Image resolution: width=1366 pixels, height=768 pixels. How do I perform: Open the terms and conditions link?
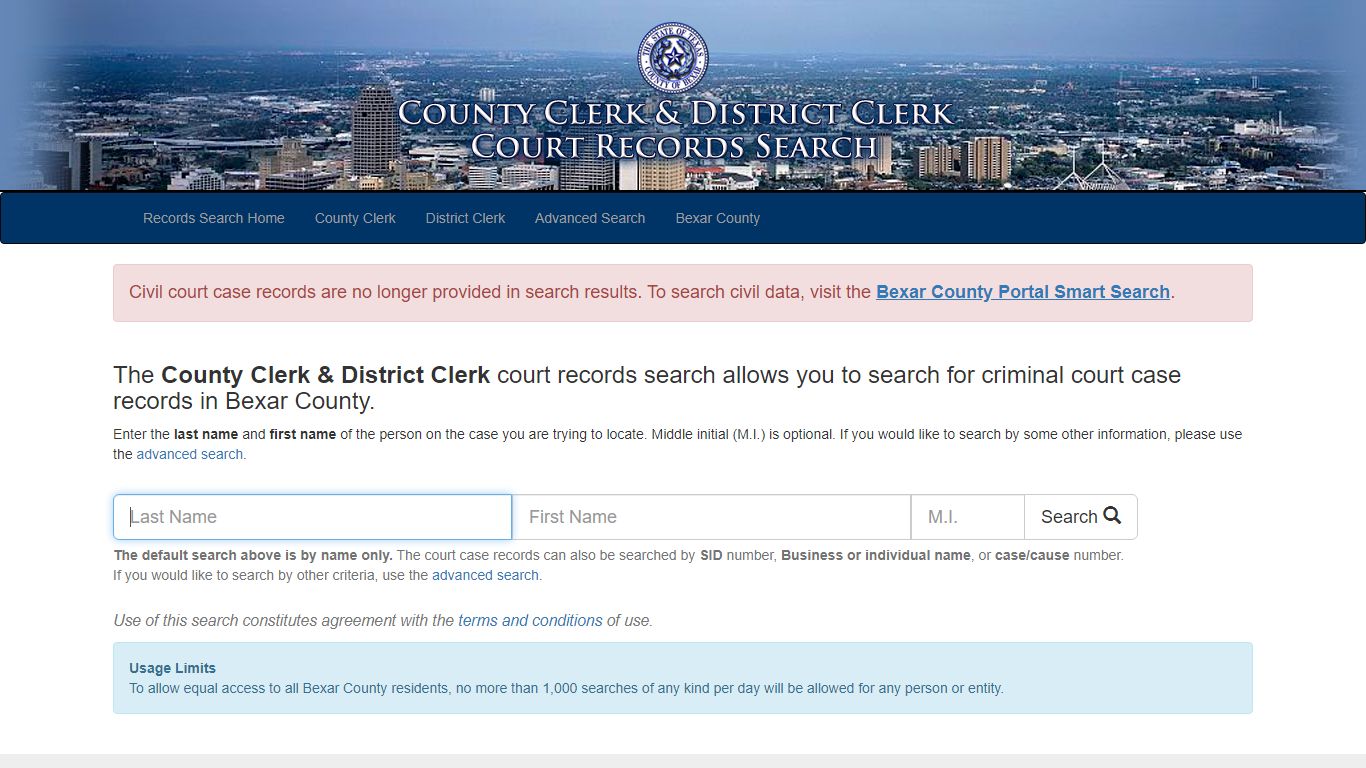click(x=530, y=620)
